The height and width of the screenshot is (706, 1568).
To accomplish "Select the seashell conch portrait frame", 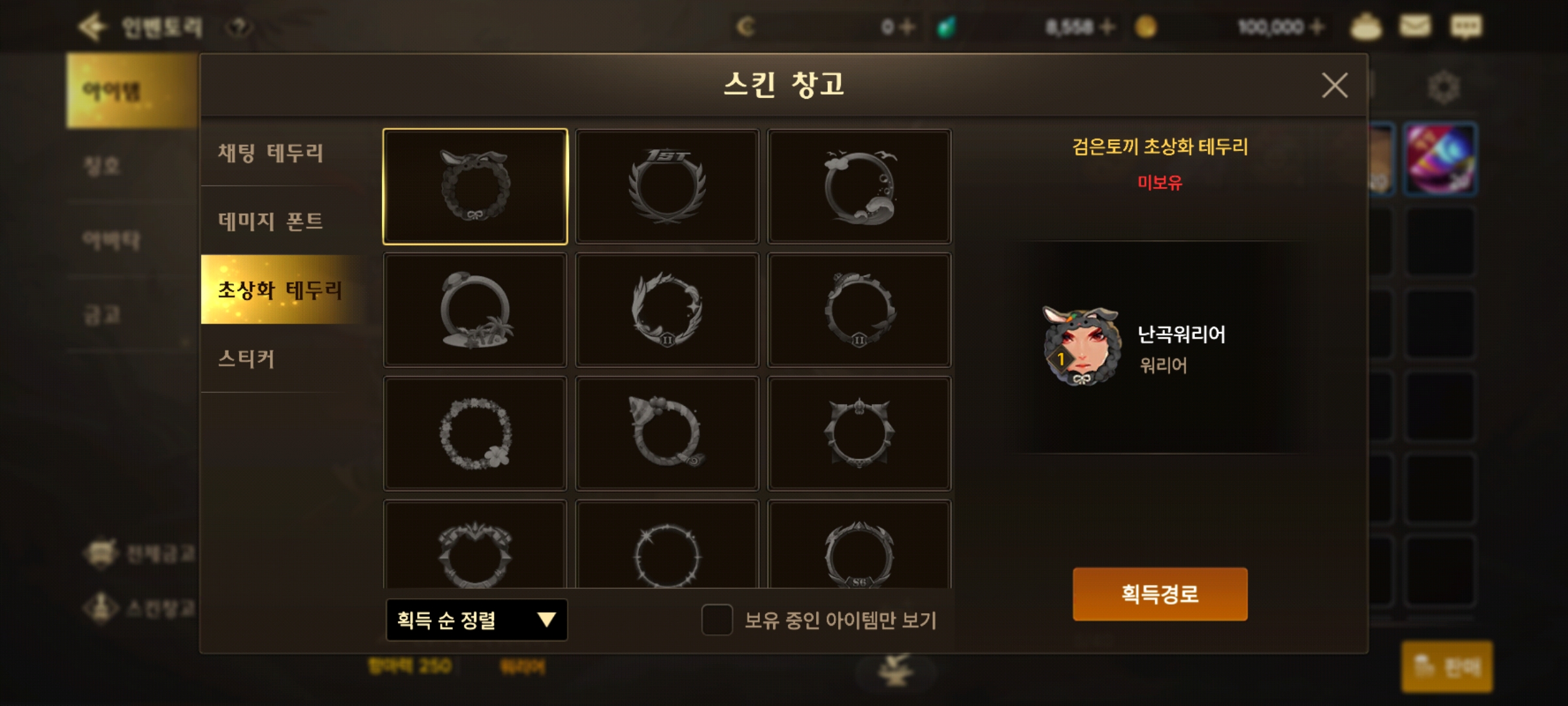I will coord(667,433).
